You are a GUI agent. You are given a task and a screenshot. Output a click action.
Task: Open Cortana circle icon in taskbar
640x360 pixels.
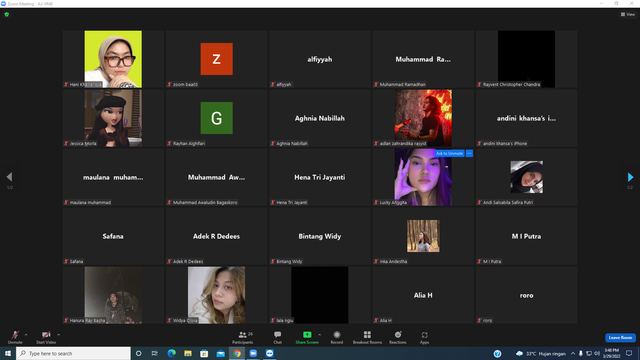[139, 353]
